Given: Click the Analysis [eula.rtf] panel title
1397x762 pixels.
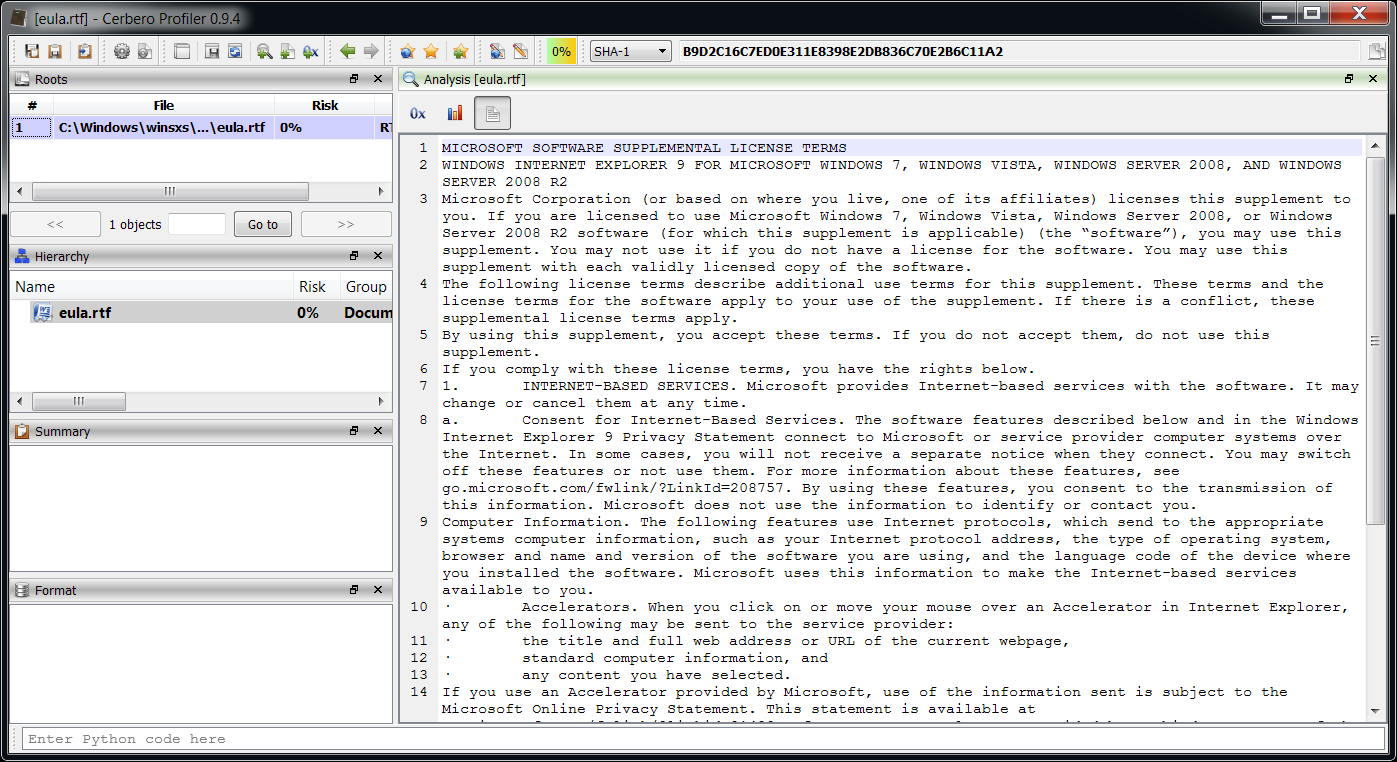Looking at the screenshot, I should 474,79.
